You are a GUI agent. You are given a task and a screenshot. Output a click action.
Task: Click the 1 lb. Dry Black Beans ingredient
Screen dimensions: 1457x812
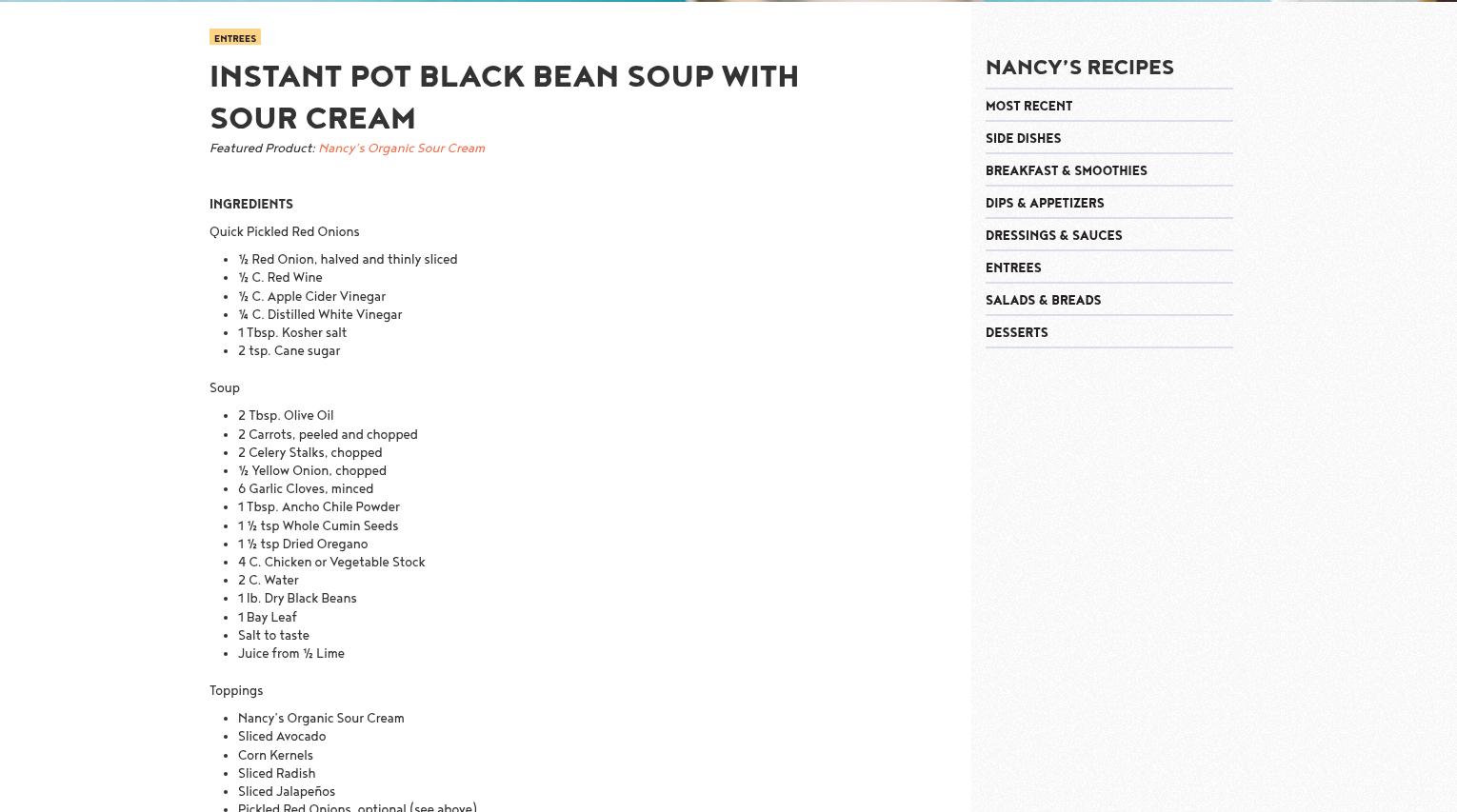(x=297, y=599)
